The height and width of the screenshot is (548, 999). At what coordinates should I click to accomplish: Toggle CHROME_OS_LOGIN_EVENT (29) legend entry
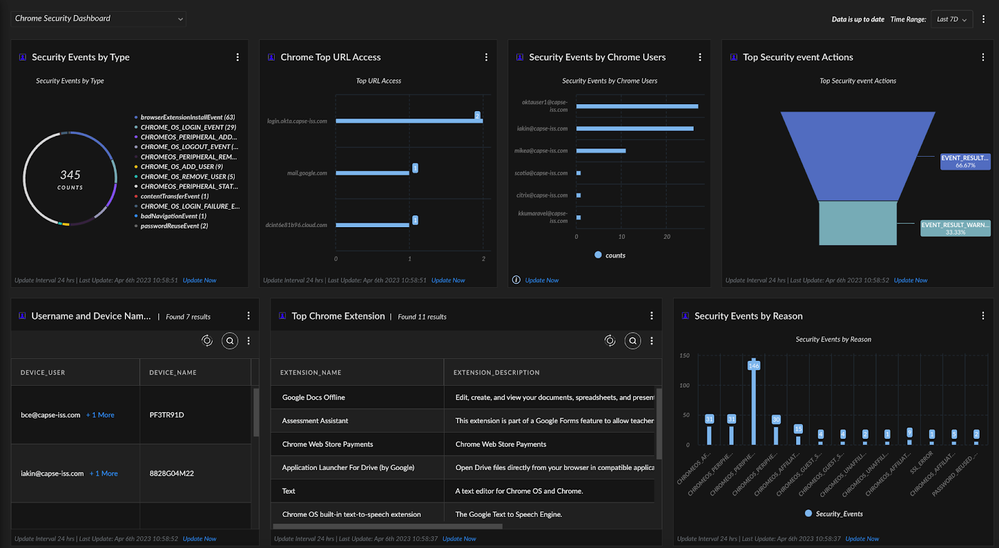pos(185,127)
